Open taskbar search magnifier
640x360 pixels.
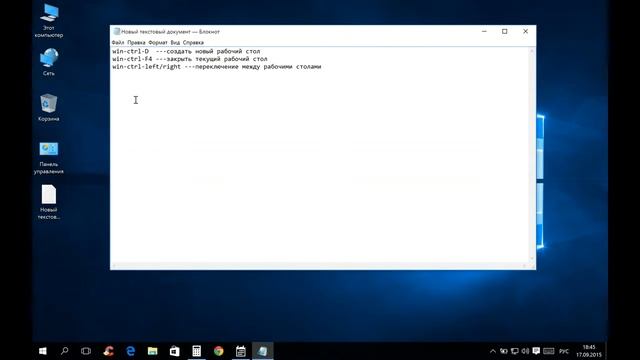tap(64, 351)
